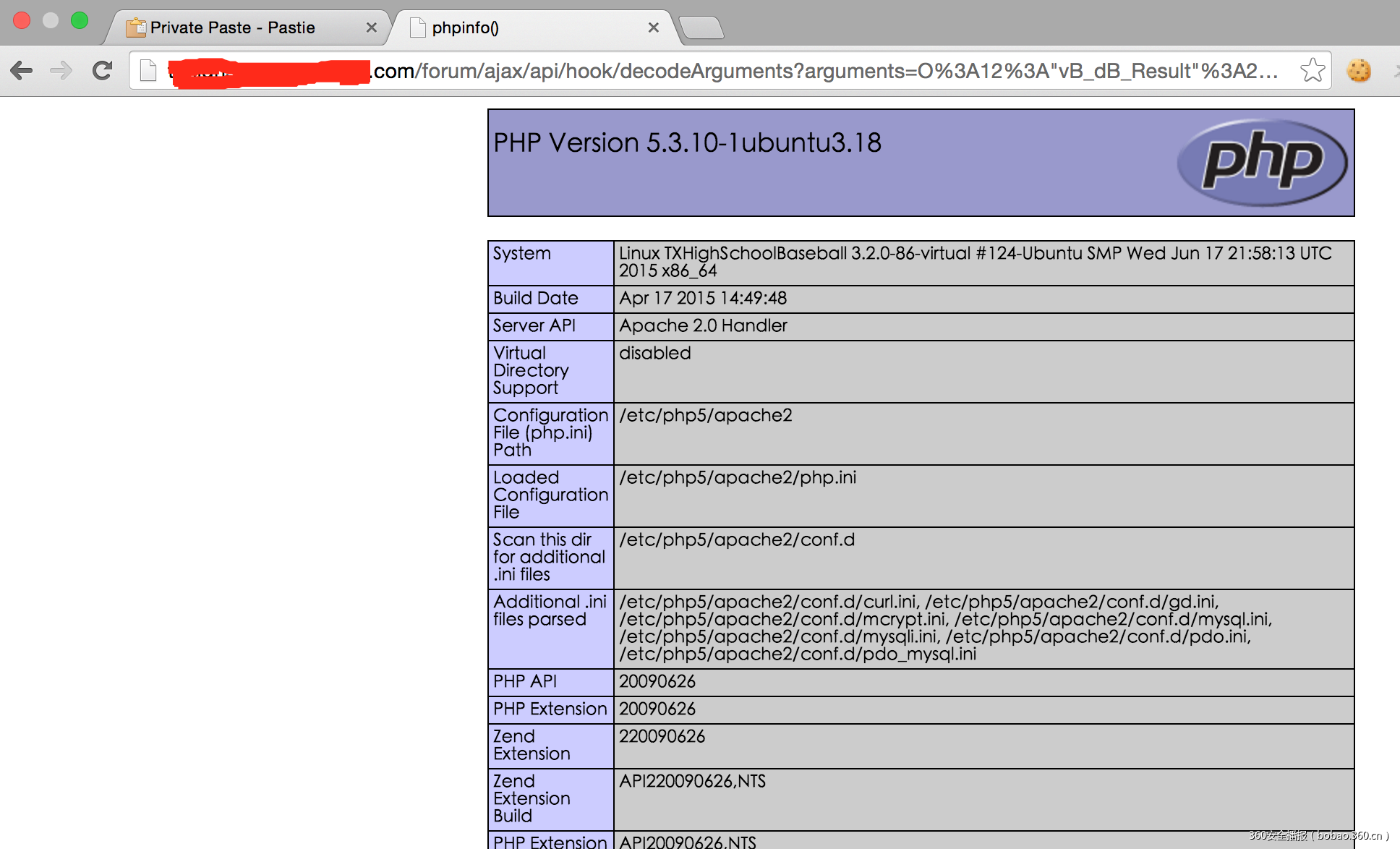Open a new browser tab
Screen dimensions: 1400x849
(x=701, y=27)
